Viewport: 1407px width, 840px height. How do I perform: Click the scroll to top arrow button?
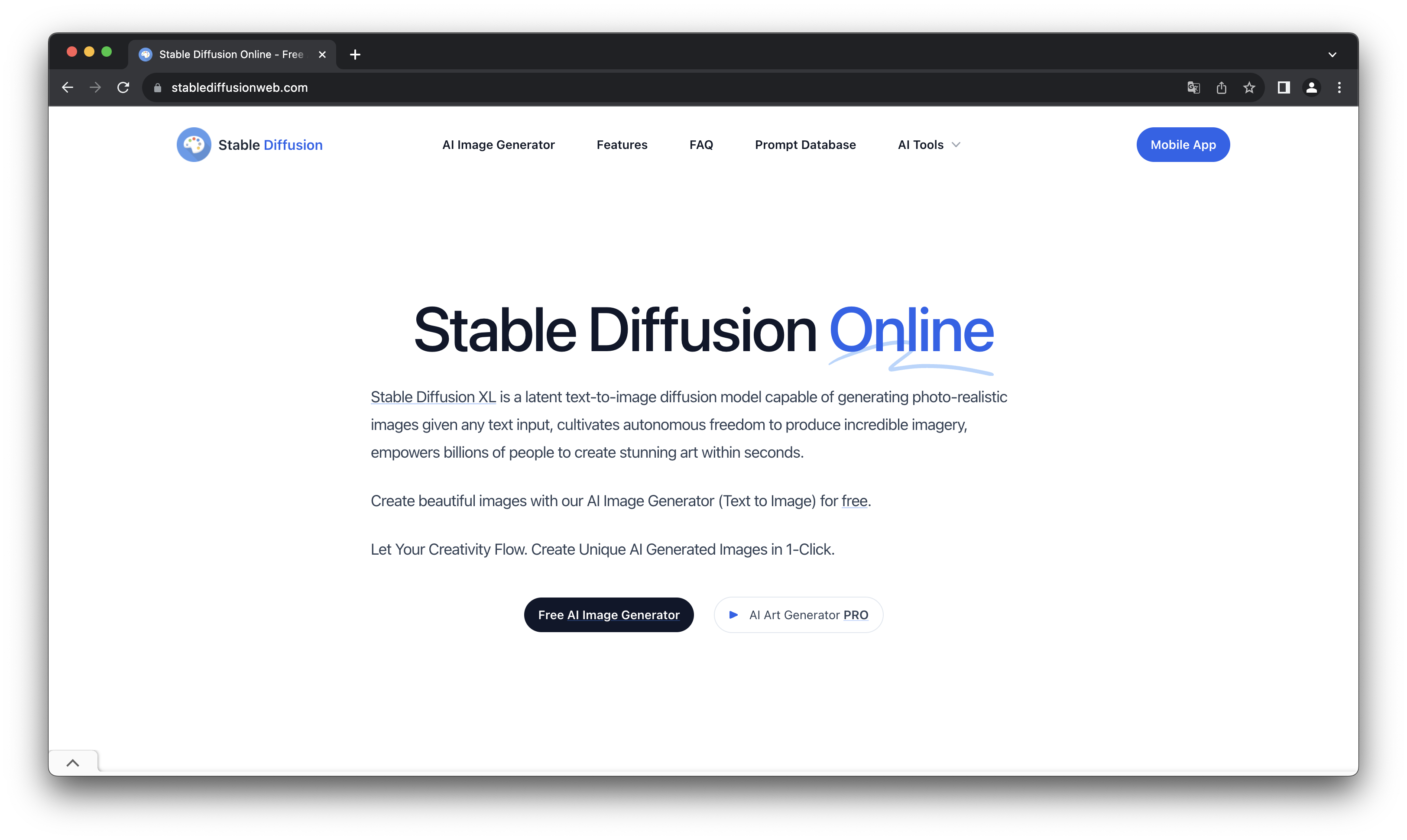73,763
